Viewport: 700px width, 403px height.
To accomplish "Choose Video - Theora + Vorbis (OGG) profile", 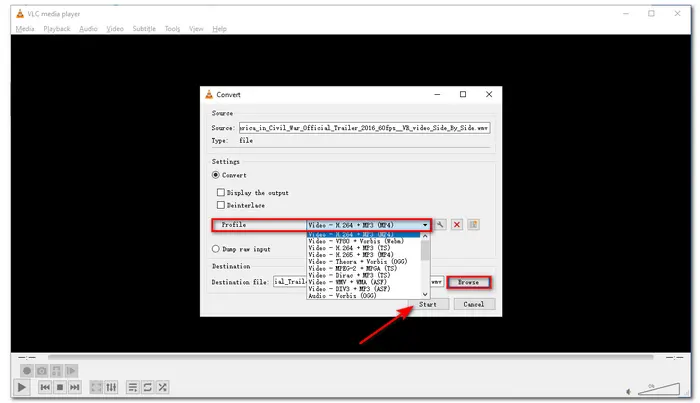I will click(363, 262).
